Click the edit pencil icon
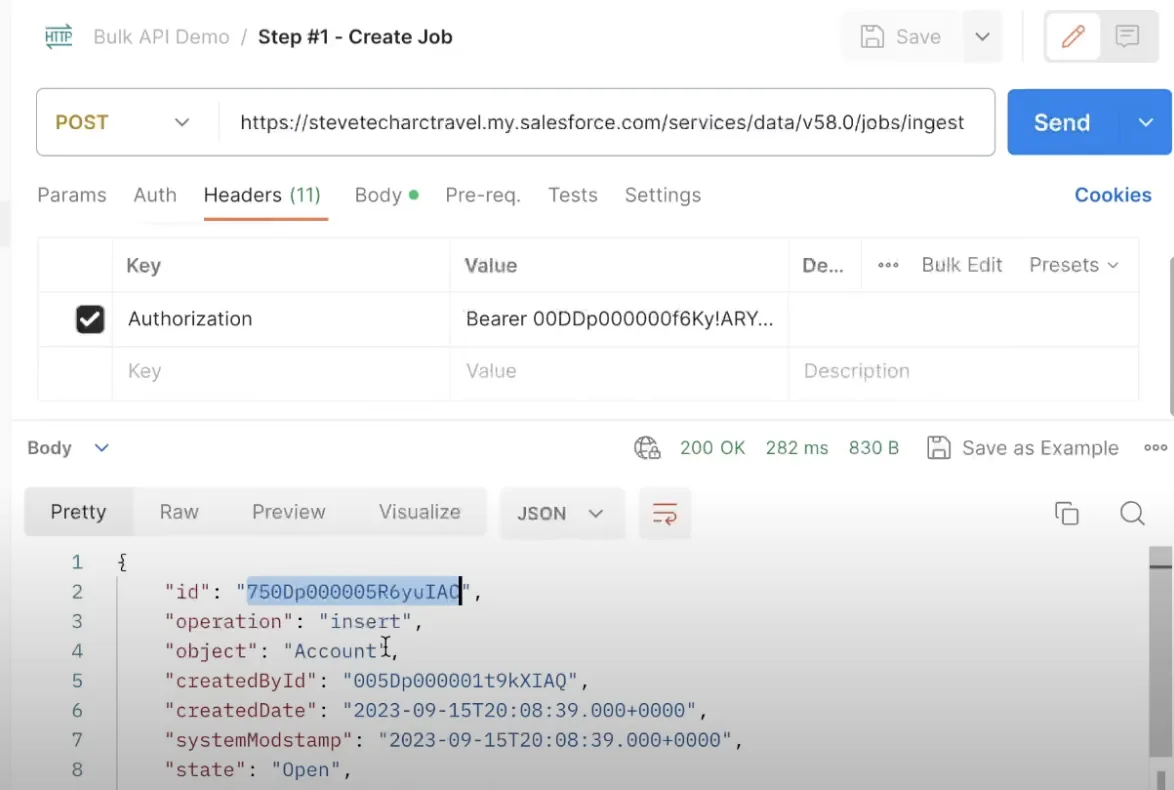The width and height of the screenshot is (1174, 790). [x=1072, y=36]
